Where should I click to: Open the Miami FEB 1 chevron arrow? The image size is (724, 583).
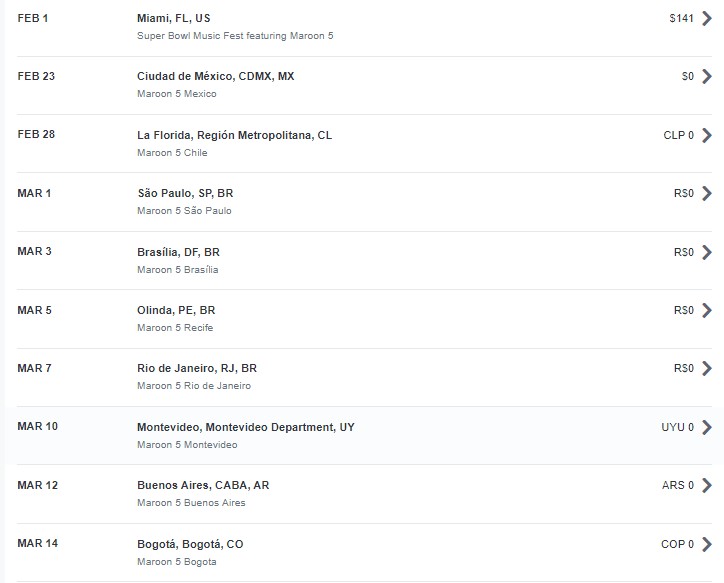[706, 18]
